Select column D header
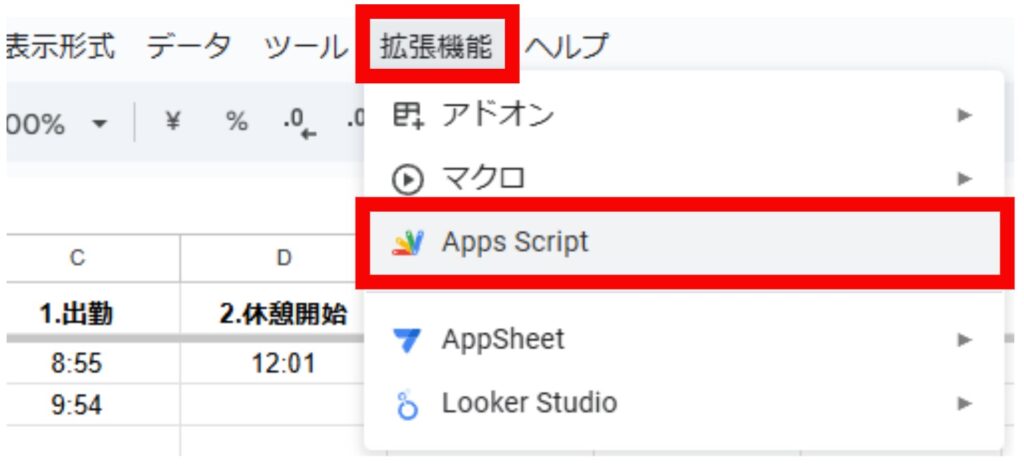Viewport: 1024px width, 471px height. pyautogui.click(x=283, y=259)
